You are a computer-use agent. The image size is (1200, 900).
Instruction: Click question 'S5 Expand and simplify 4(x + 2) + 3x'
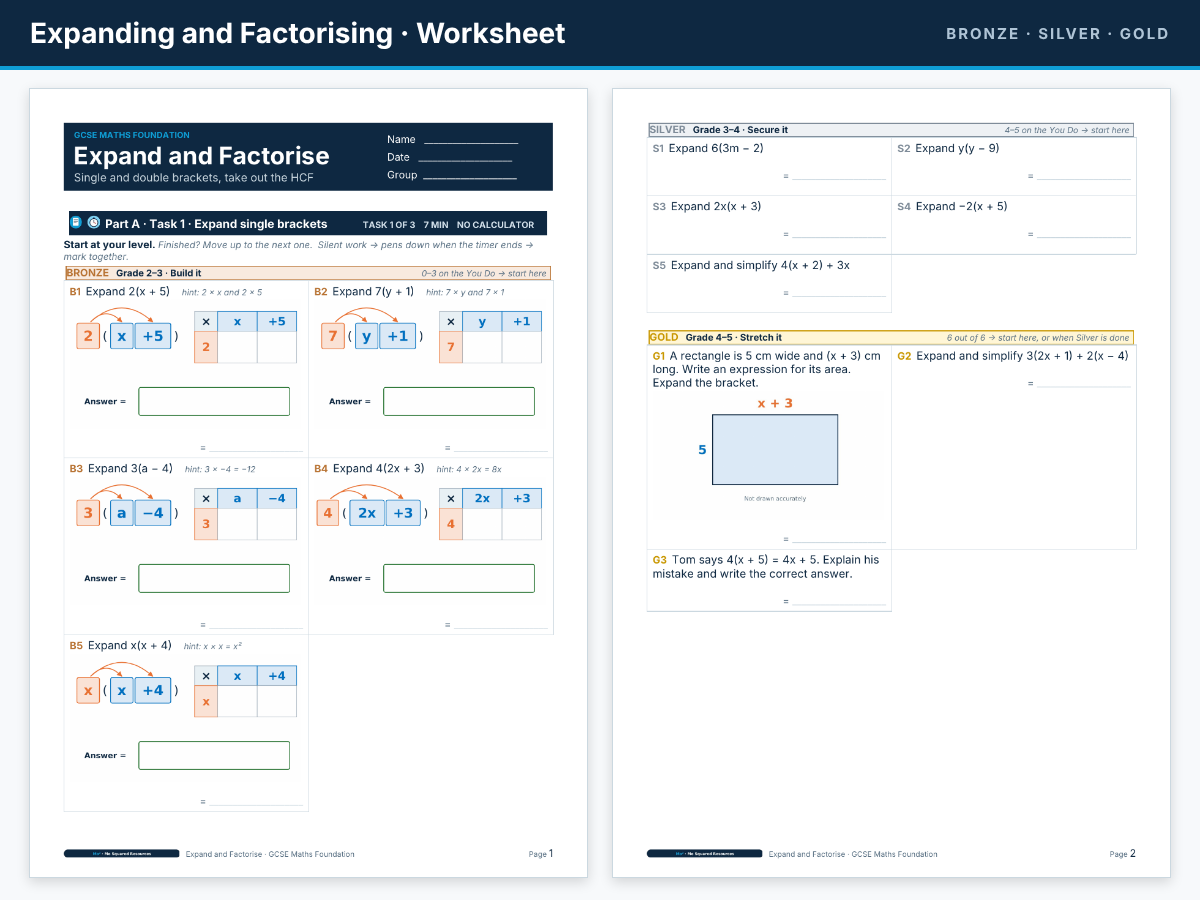[x=751, y=265]
